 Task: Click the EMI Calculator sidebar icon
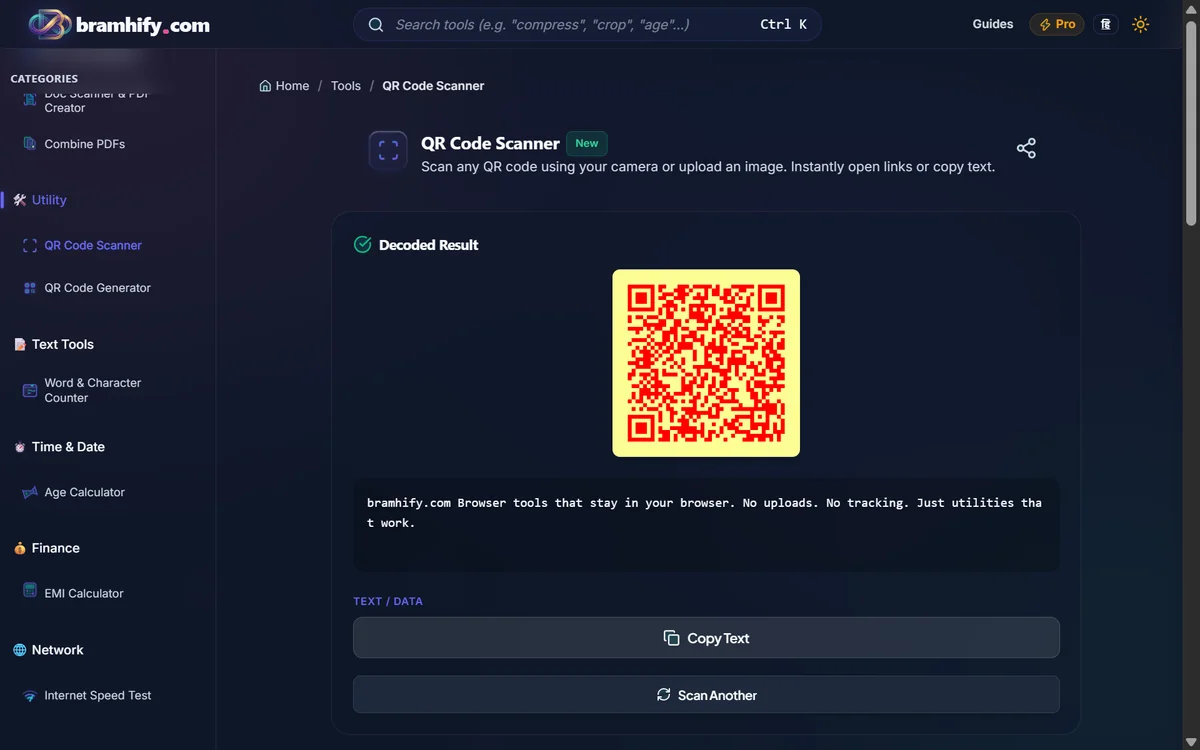[x=30, y=592]
